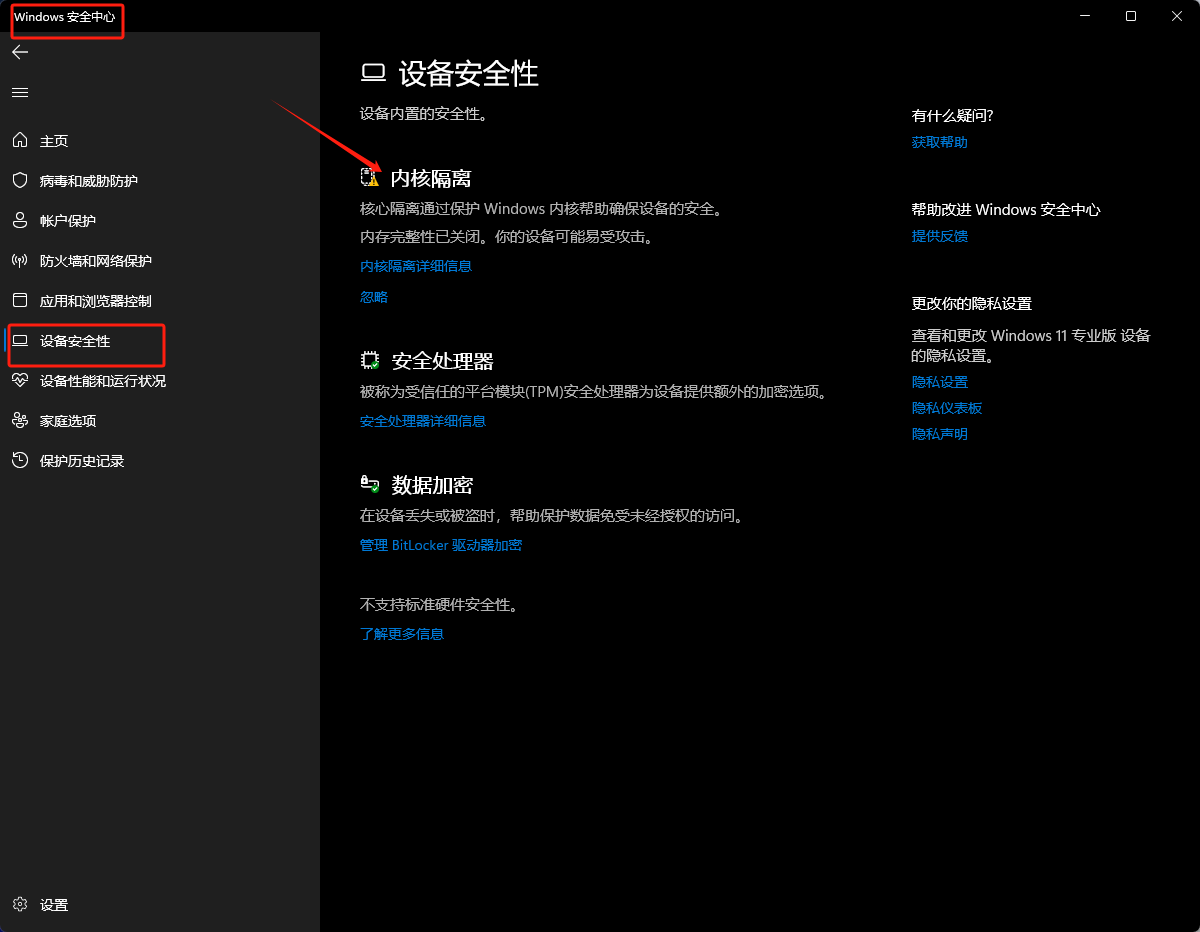Click the 数据加密 heading text

pos(433,485)
